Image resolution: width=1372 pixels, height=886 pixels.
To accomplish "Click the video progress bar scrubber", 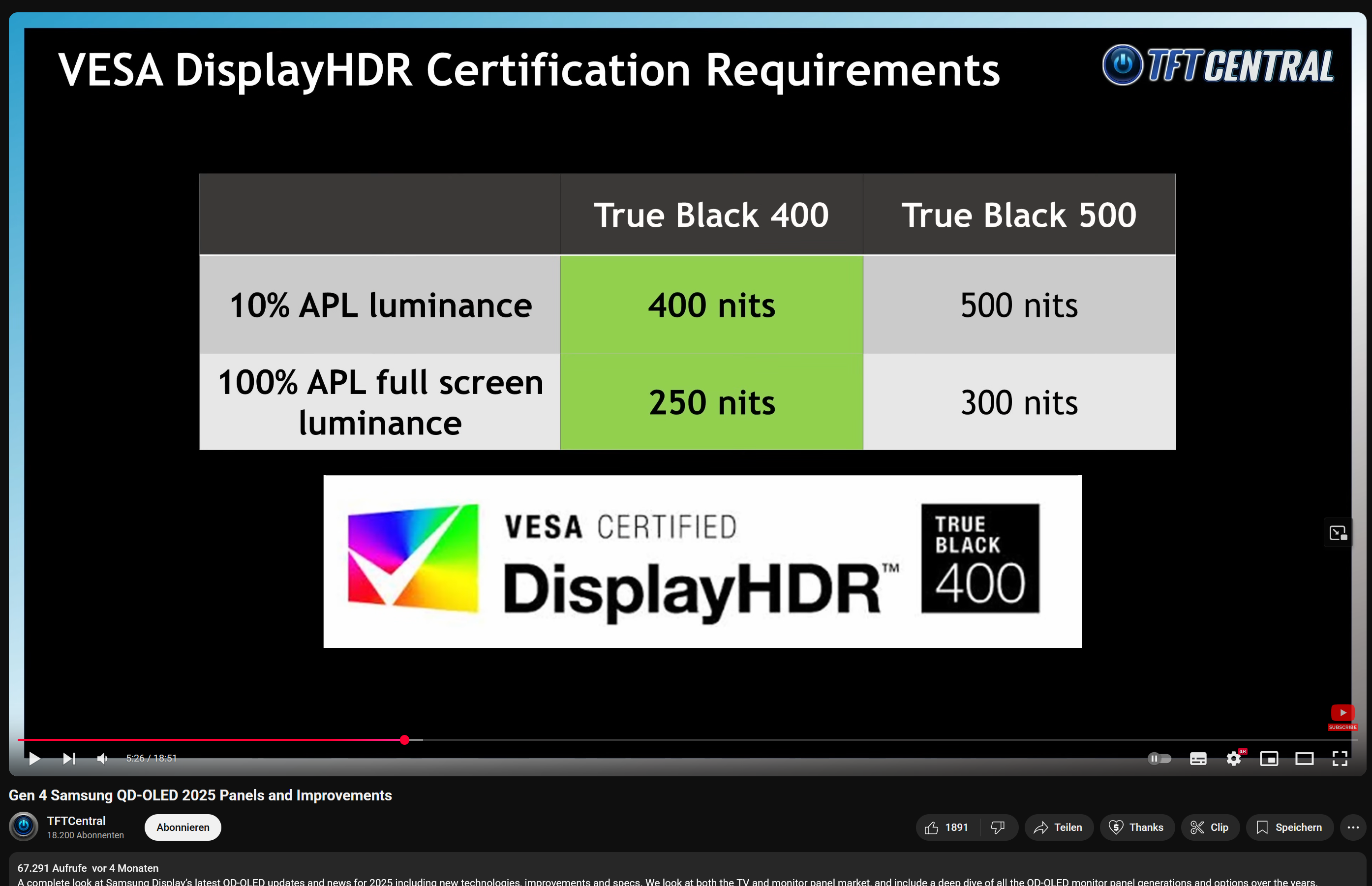I will pyautogui.click(x=404, y=740).
